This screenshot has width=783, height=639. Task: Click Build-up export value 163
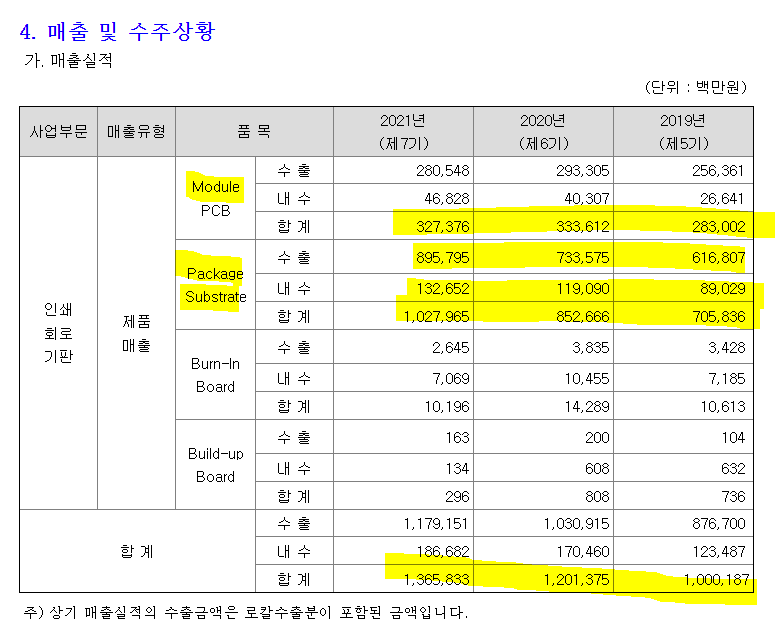457,437
